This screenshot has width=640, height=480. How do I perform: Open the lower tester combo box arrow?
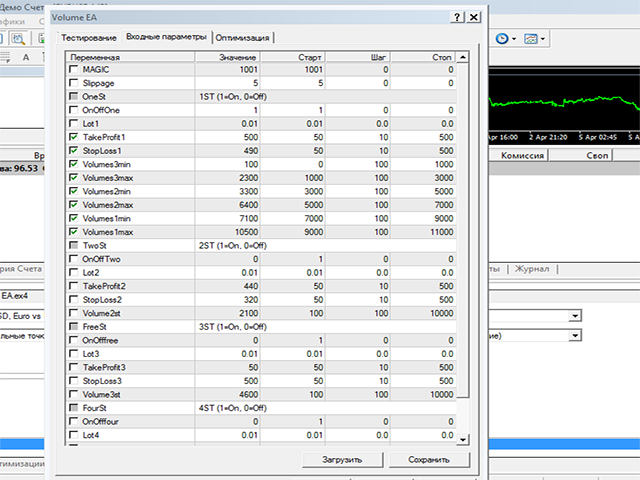(x=575, y=336)
